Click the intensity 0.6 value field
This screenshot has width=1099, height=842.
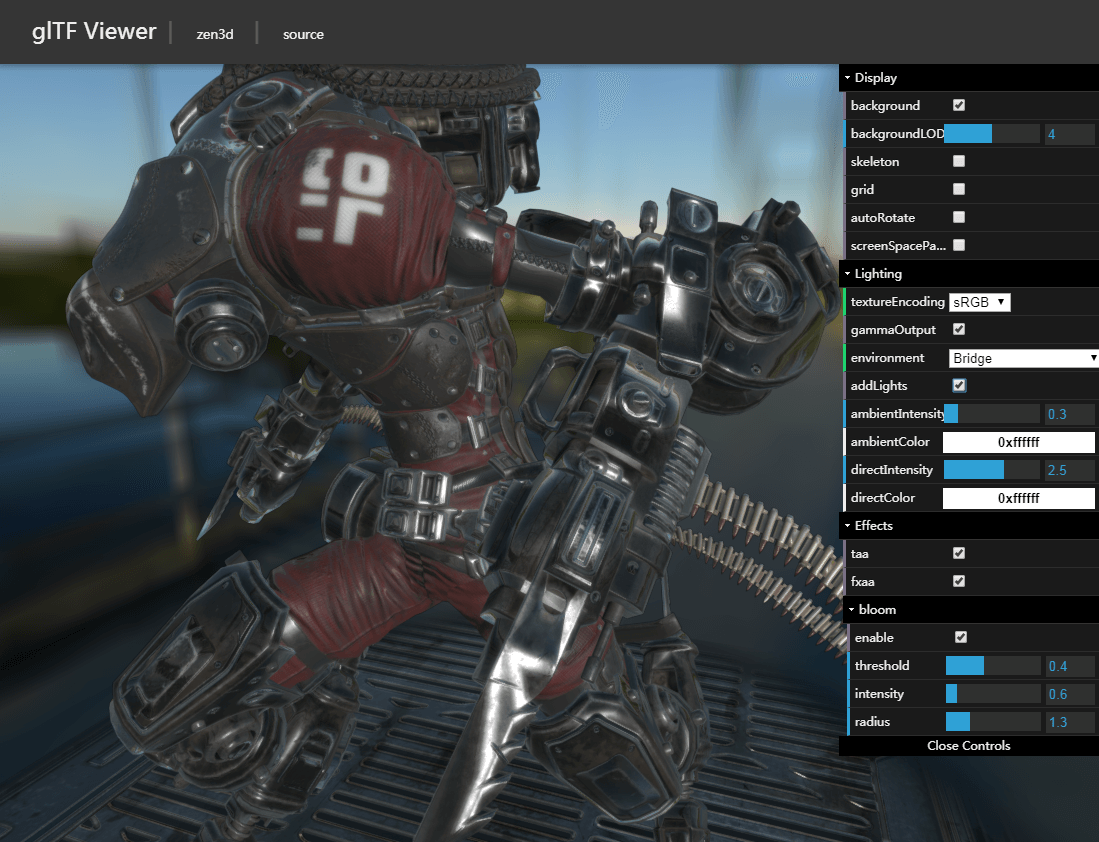click(1070, 694)
